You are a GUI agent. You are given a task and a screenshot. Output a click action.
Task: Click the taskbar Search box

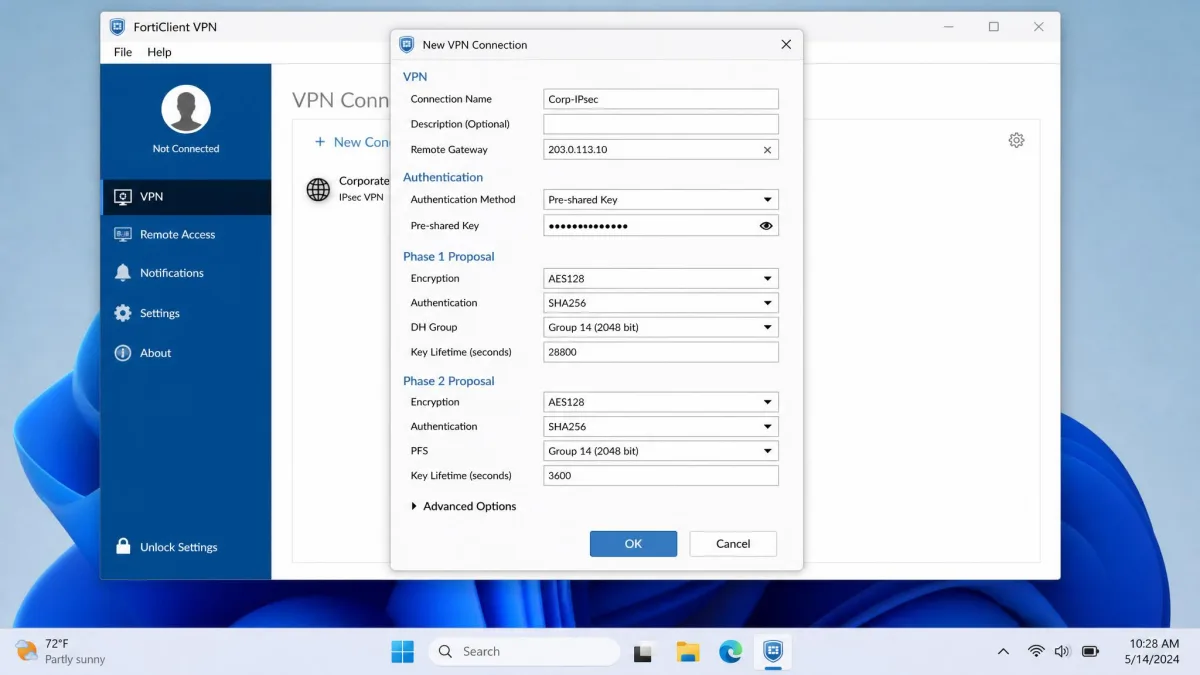(525, 652)
